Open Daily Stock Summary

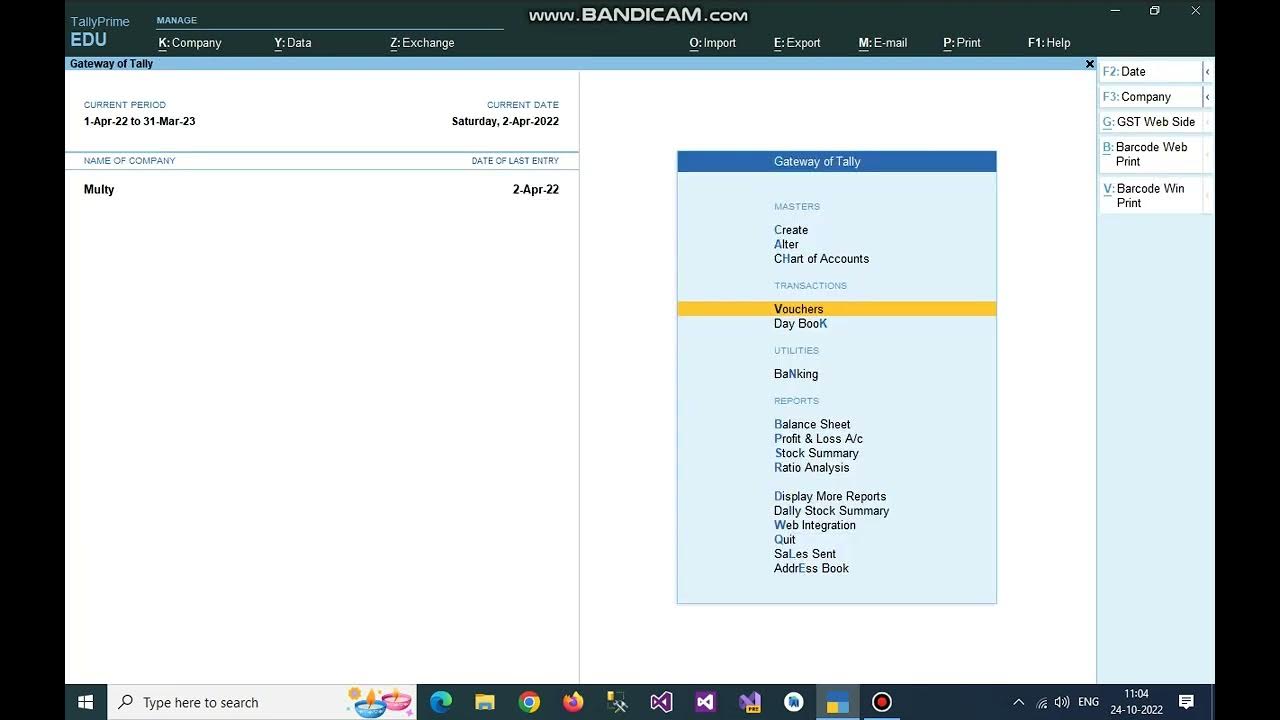pos(831,511)
